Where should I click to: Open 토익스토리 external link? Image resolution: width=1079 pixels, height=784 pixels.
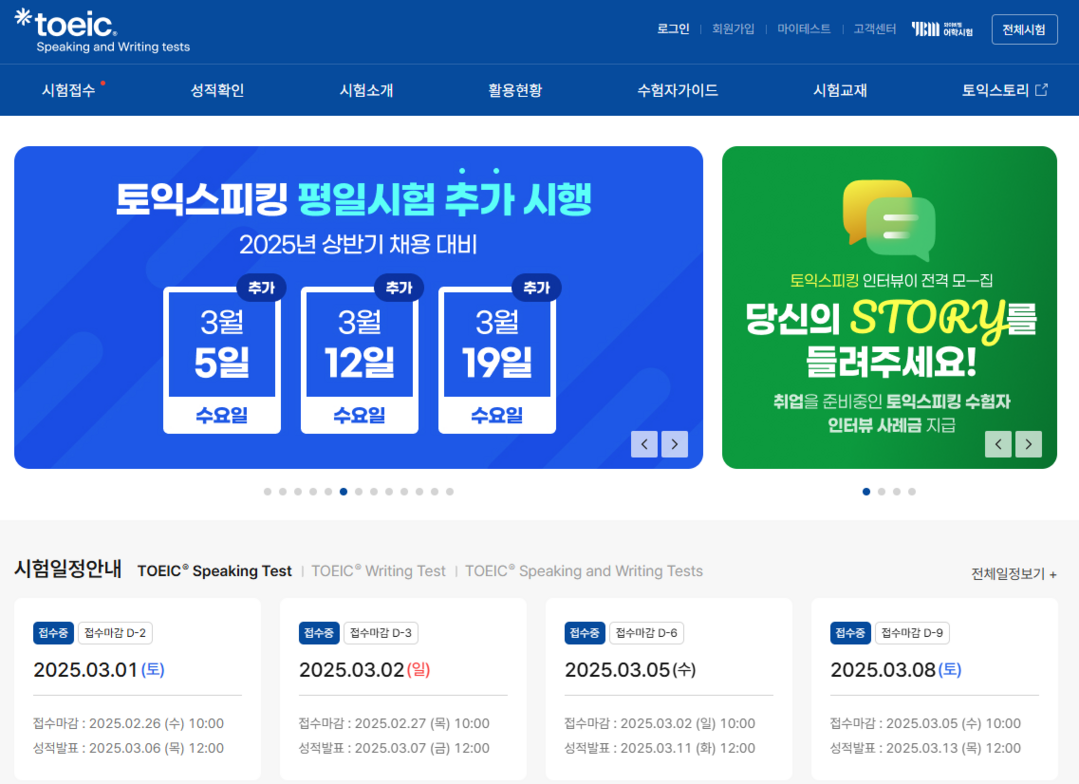[1004, 90]
